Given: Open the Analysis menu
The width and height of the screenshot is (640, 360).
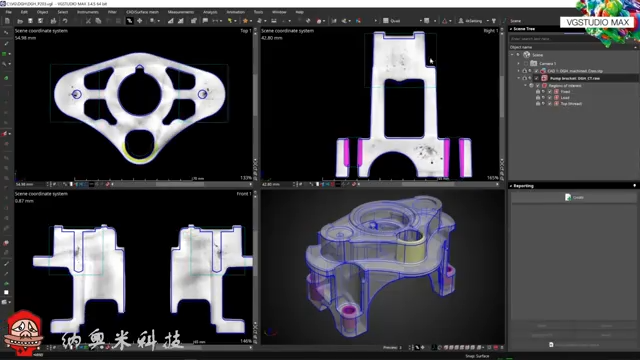Looking at the screenshot, I should (x=210, y=12).
